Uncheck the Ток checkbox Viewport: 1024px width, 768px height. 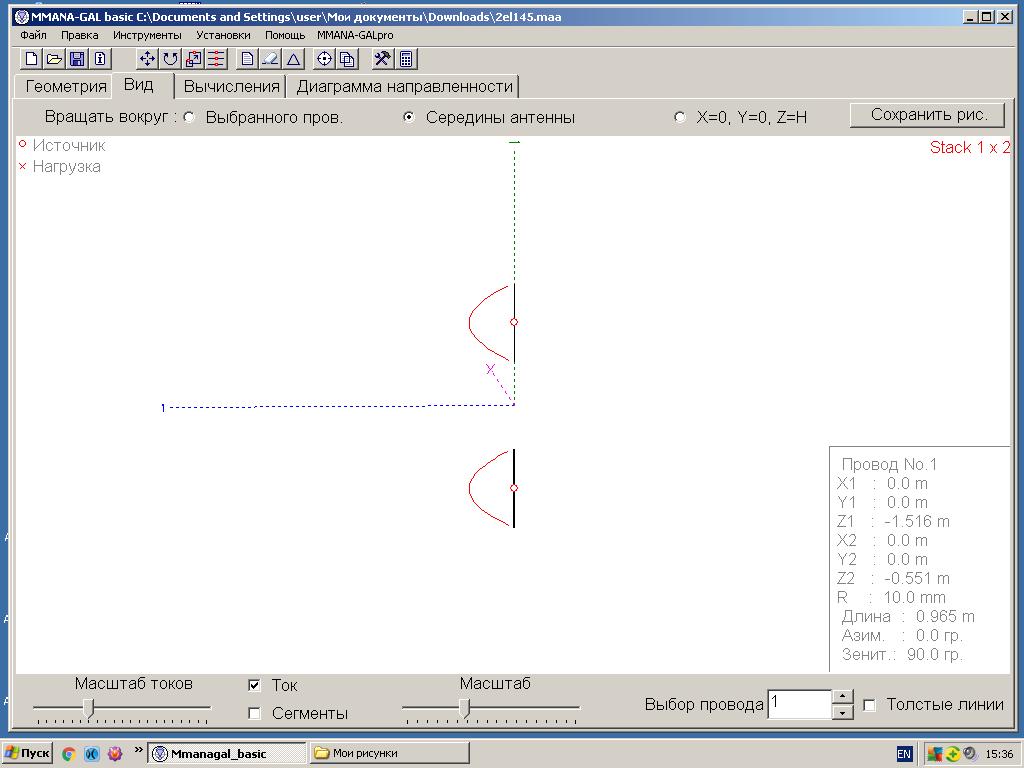[x=254, y=685]
